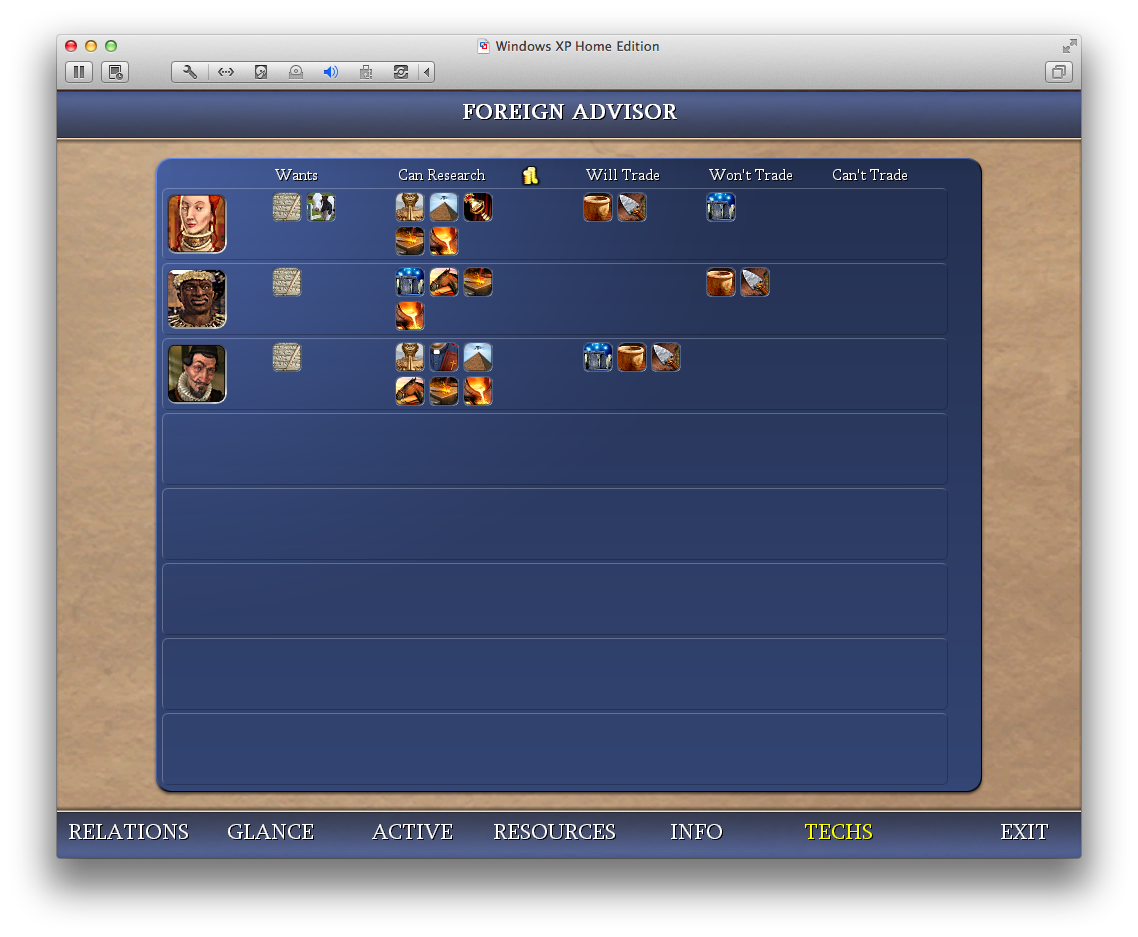The width and height of the screenshot is (1138, 937).
Task: Select the bearded leader with ruff collar portrait
Action: pos(197,374)
